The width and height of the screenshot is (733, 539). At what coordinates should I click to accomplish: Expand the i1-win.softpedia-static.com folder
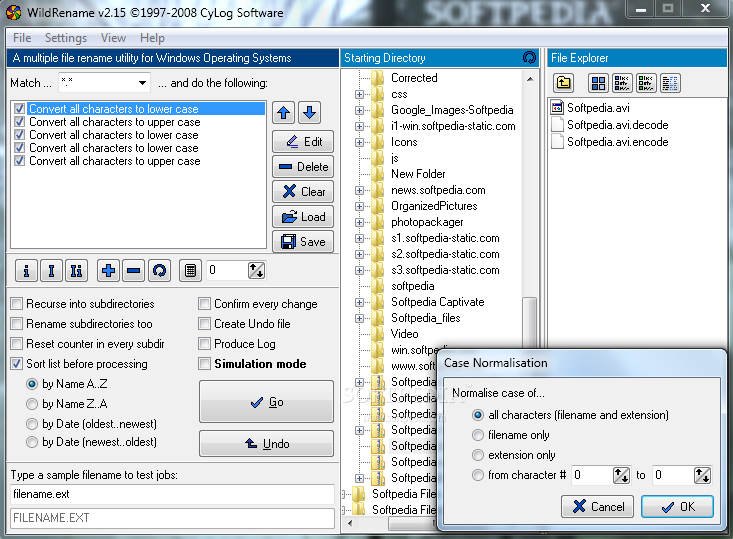click(359, 126)
